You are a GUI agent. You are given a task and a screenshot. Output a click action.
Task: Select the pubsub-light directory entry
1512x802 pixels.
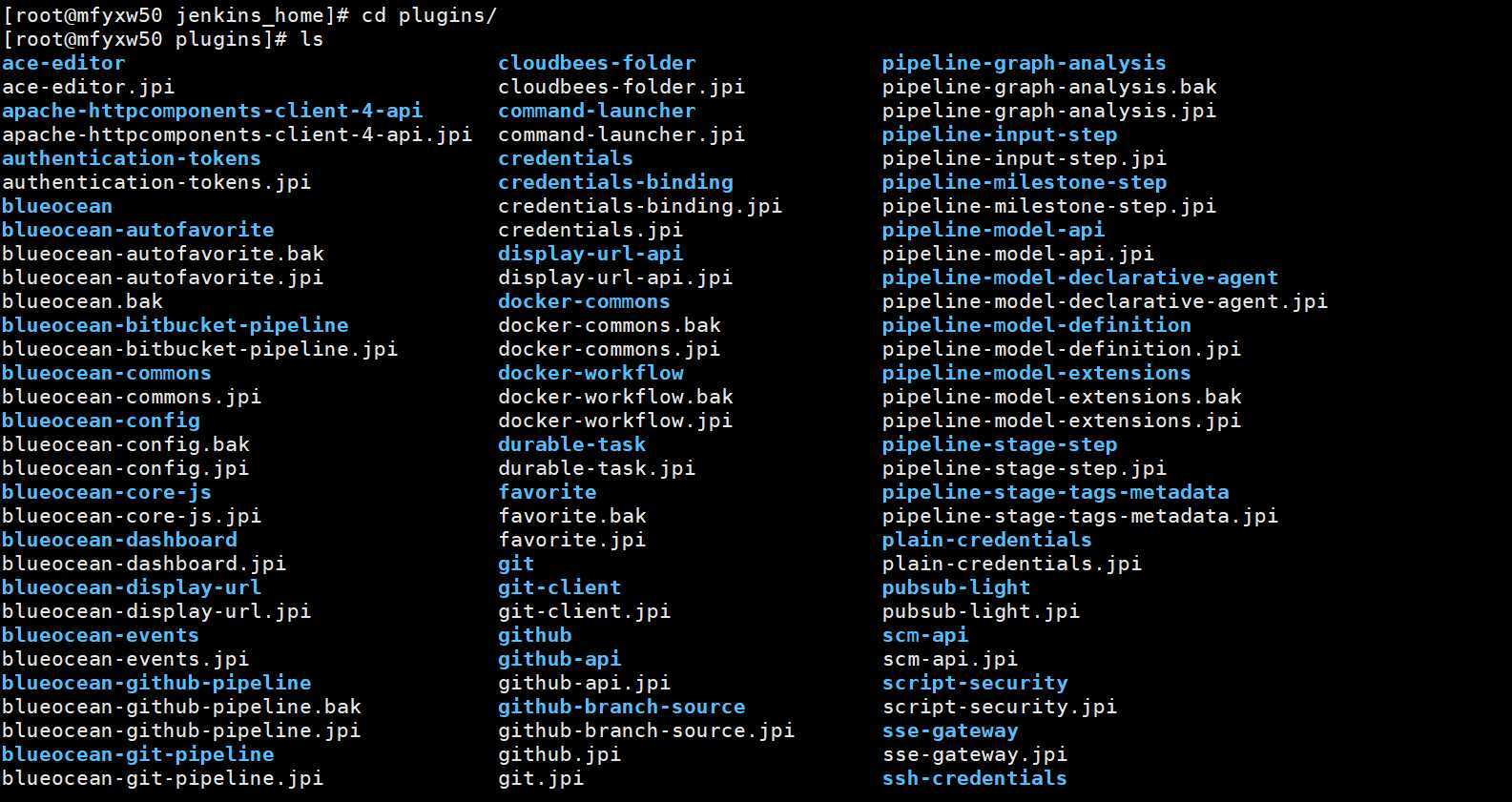[x=956, y=587]
